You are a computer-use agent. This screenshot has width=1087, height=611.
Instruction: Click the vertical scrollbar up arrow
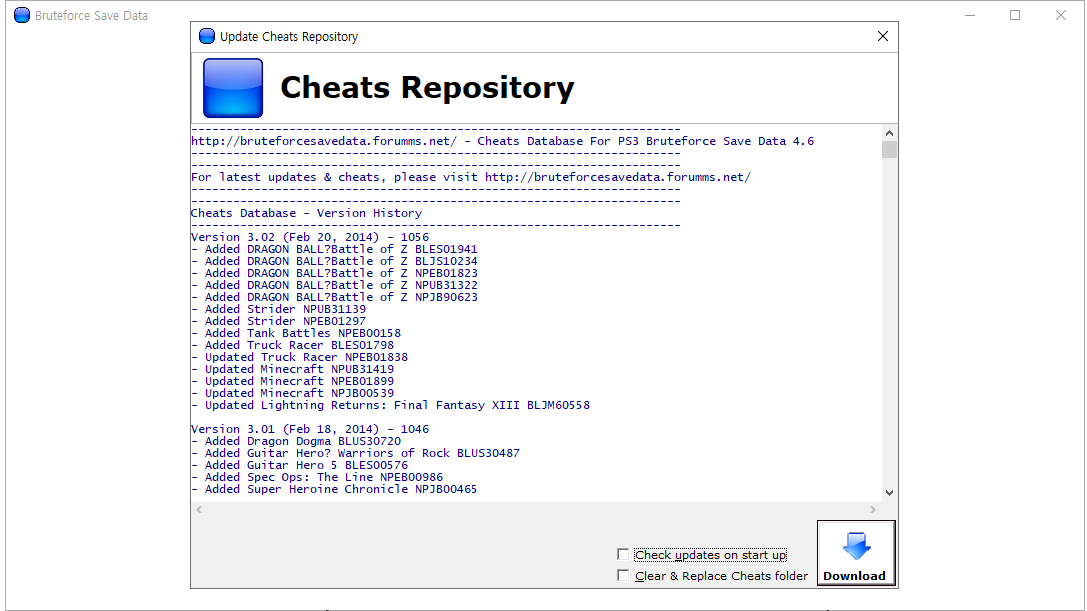tap(889, 133)
